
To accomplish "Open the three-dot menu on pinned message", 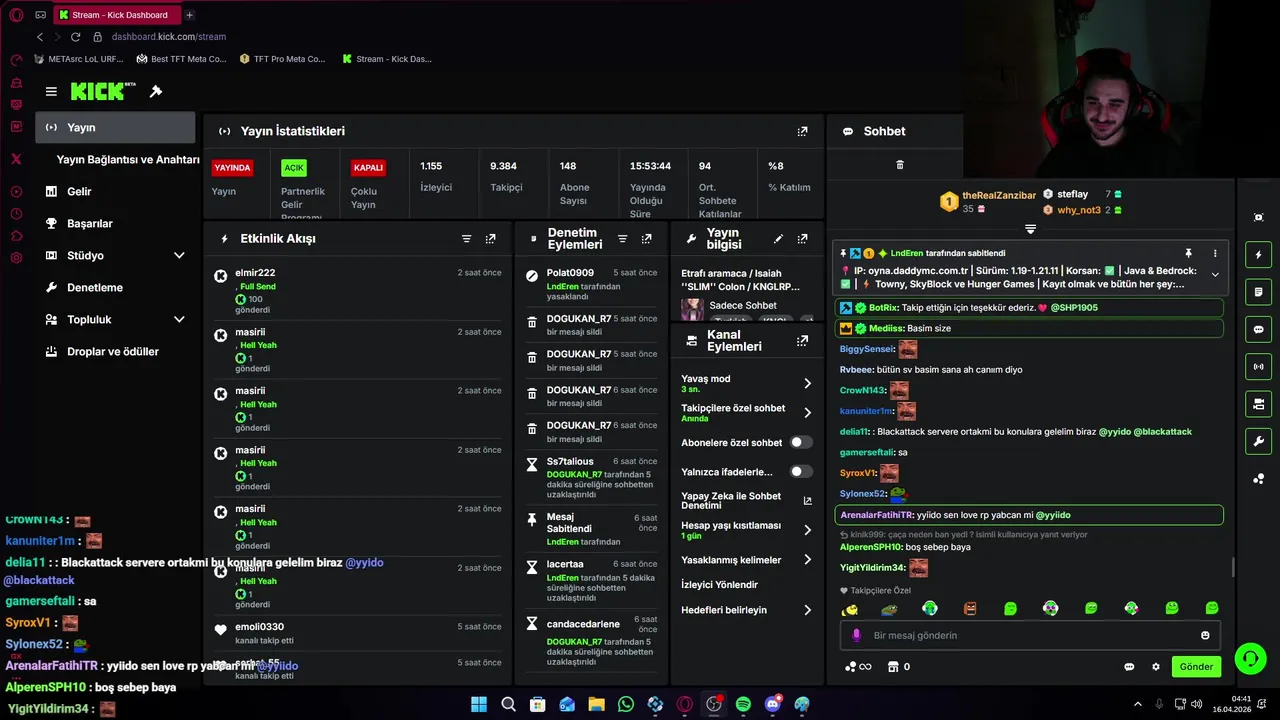I will 1215,254.
